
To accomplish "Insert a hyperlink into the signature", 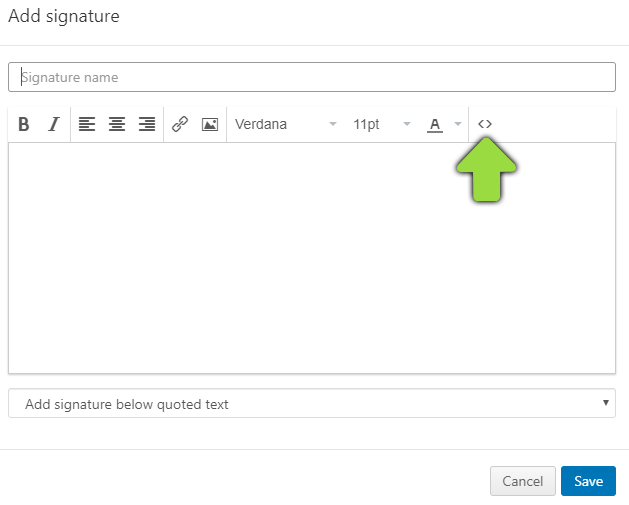I will (x=180, y=125).
